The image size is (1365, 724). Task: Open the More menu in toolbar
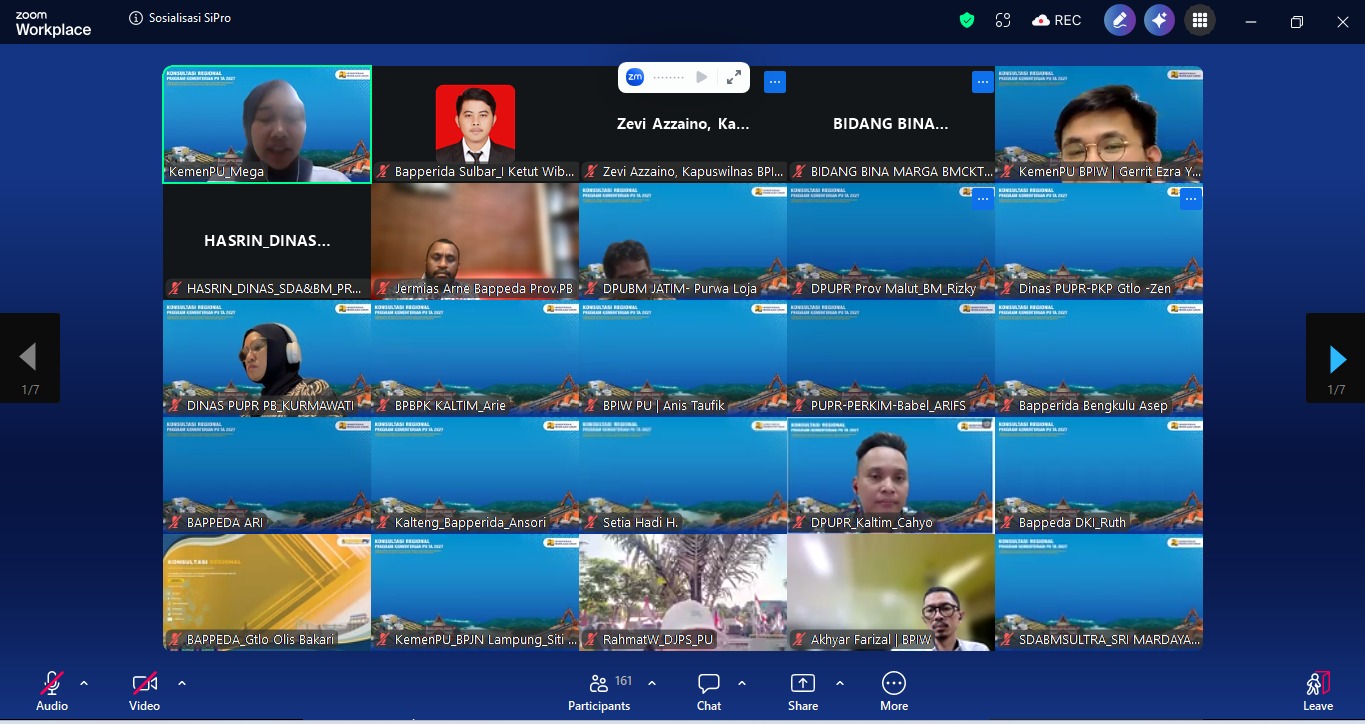click(x=893, y=691)
